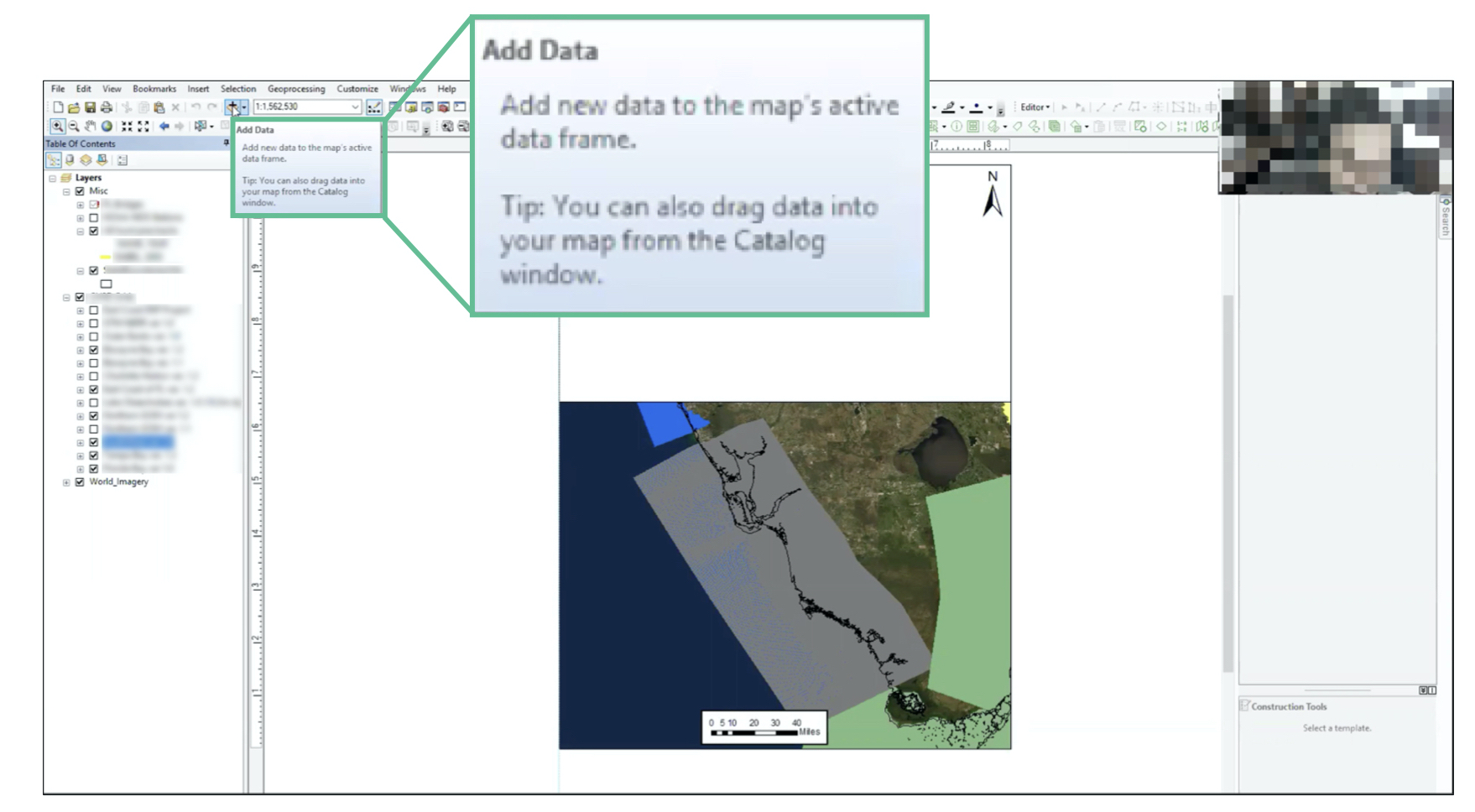
Task: Toggle the checkbox of the highlighted blue layer
Action: (93, 442)
